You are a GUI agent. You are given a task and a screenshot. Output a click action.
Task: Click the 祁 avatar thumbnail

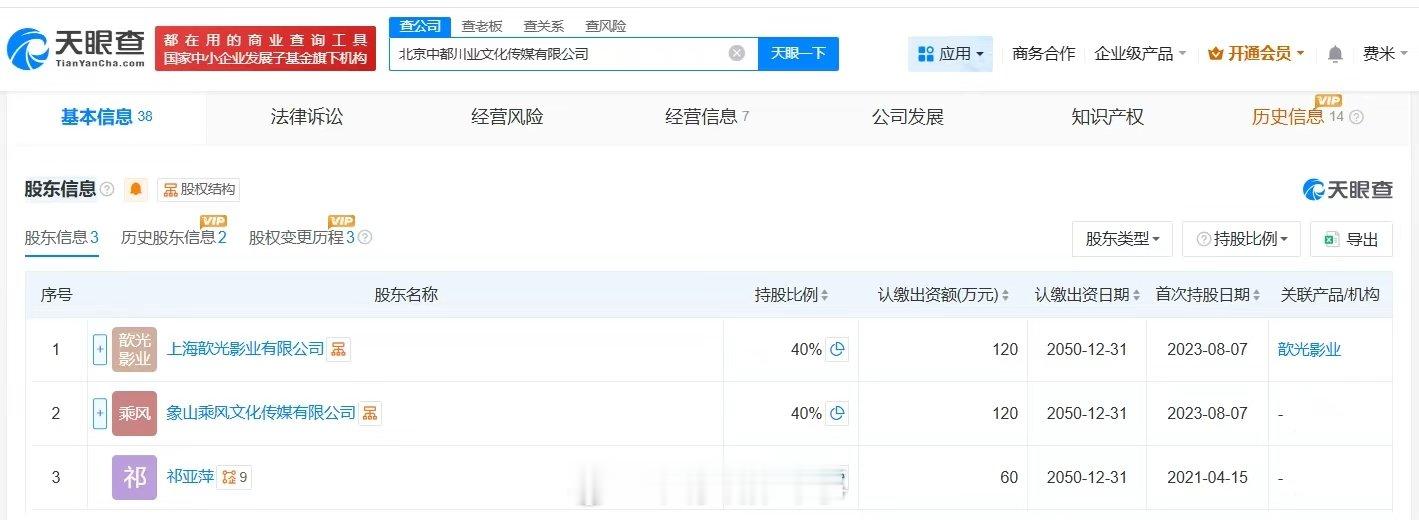pos(134,477)
